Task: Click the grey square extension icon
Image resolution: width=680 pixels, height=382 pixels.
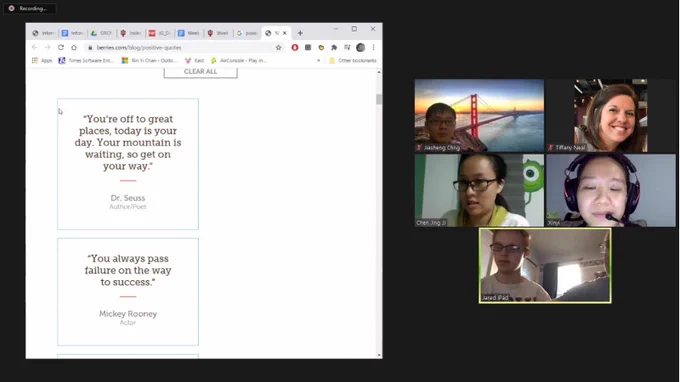Action: pos(308,47)
